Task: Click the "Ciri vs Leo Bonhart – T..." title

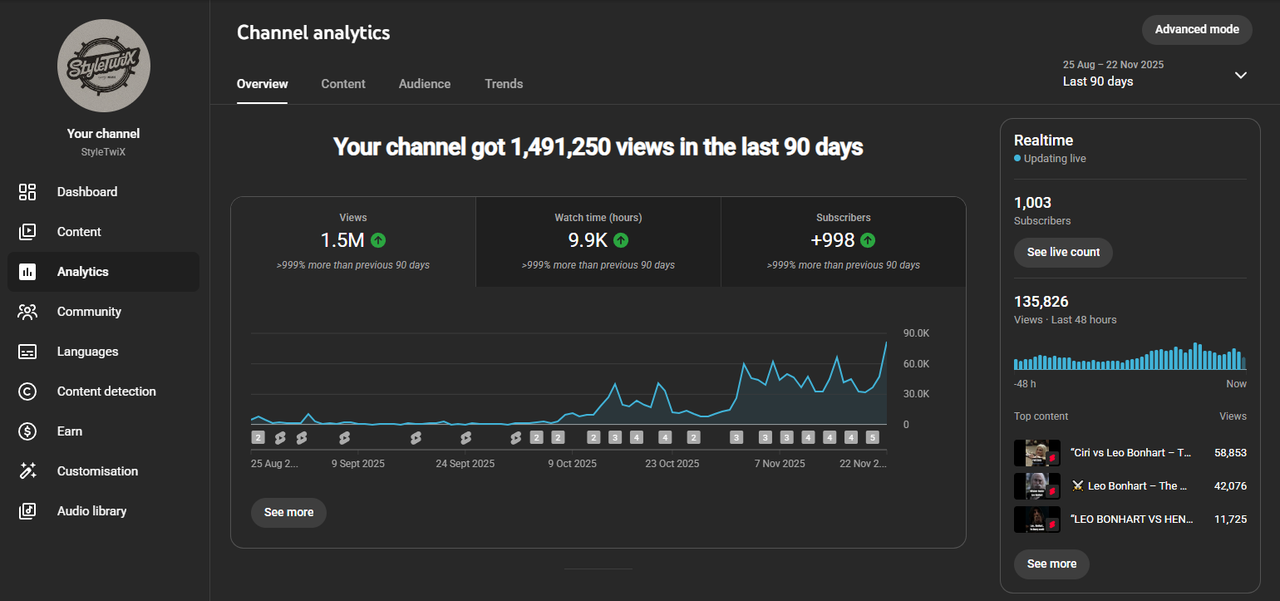Action: (x=1131, y=453)
